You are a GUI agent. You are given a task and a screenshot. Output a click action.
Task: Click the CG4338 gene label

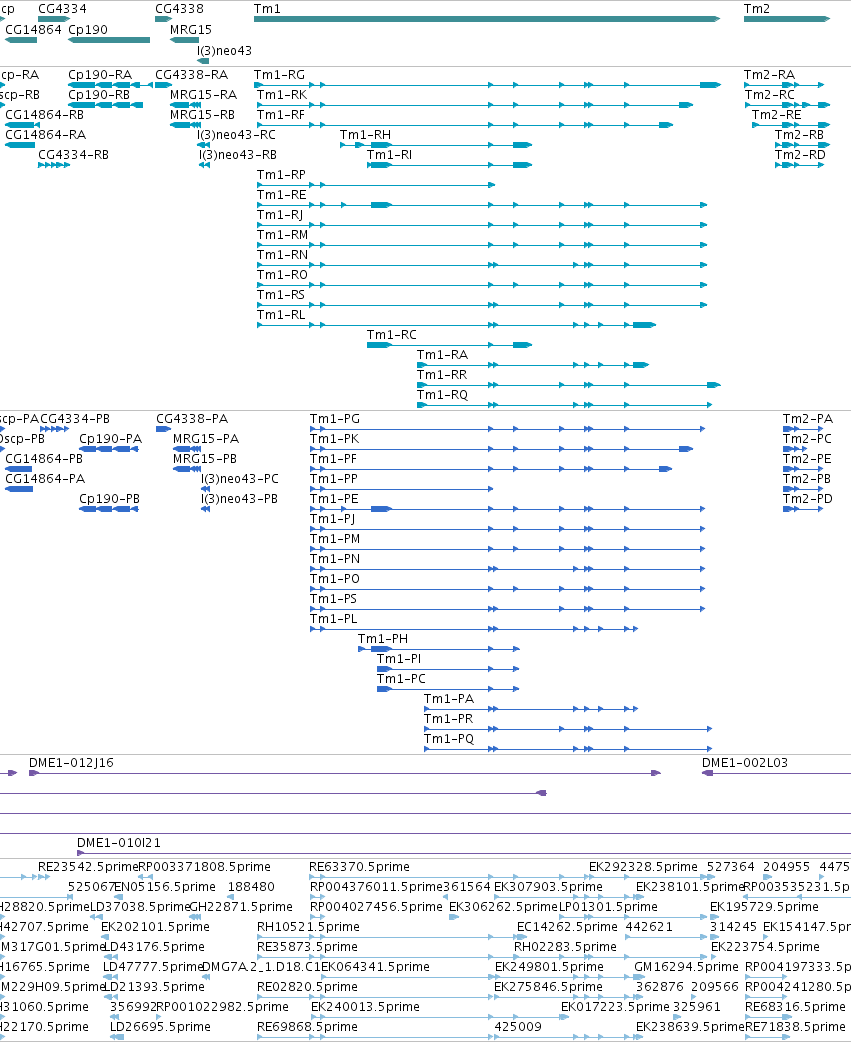179,9
